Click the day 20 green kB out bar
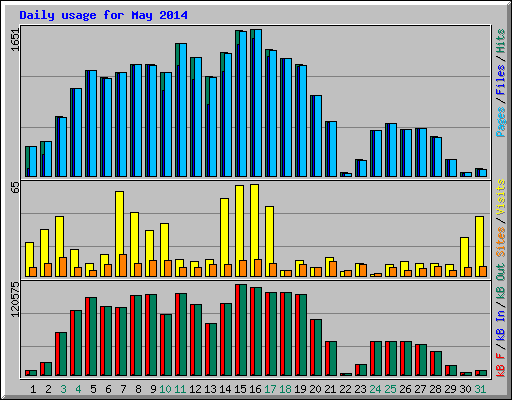Viewport: 512px width, 400px height. 318,348
